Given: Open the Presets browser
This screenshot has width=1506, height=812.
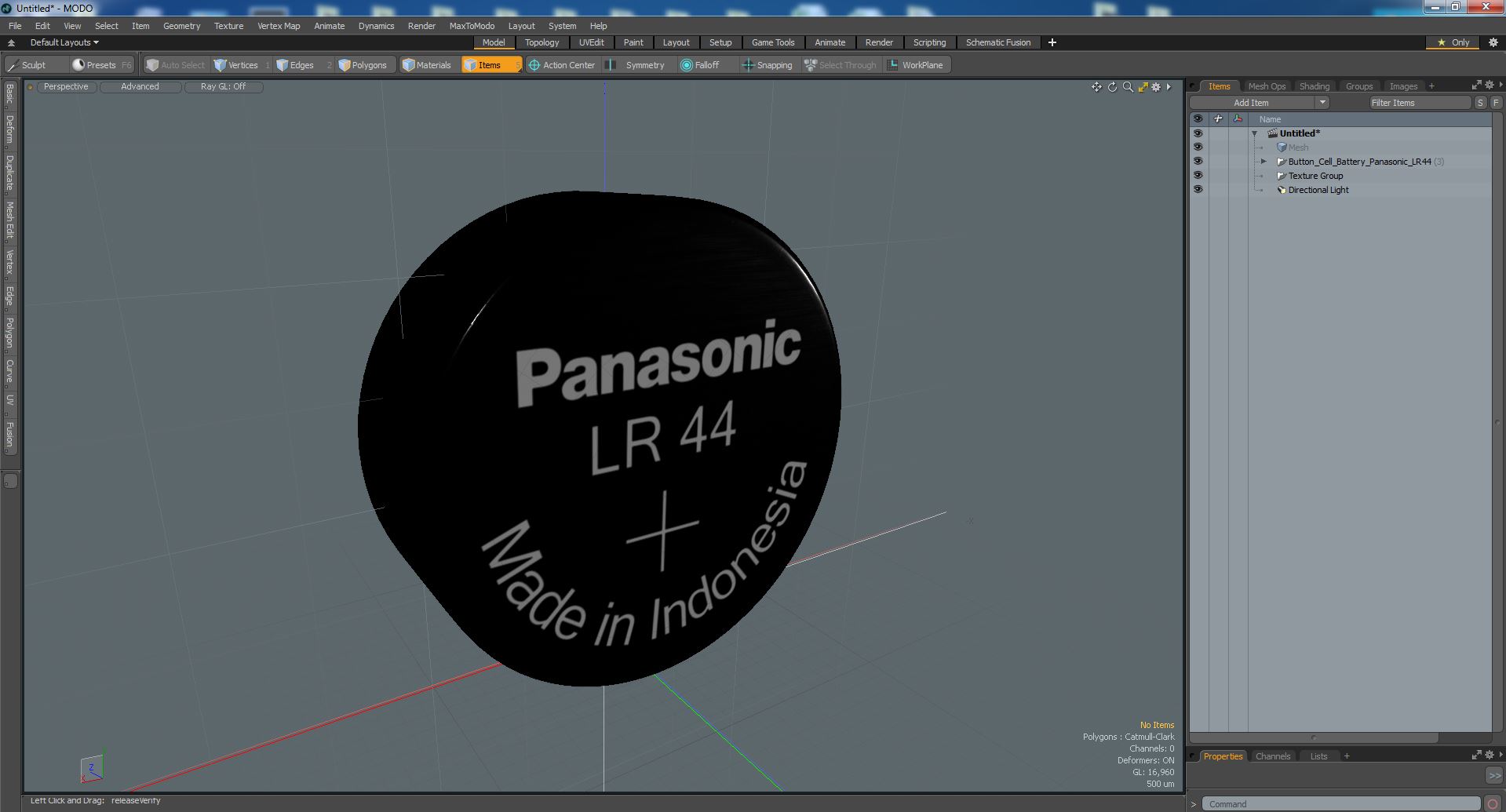Looking at the screenshot, I should click(101, 65).
